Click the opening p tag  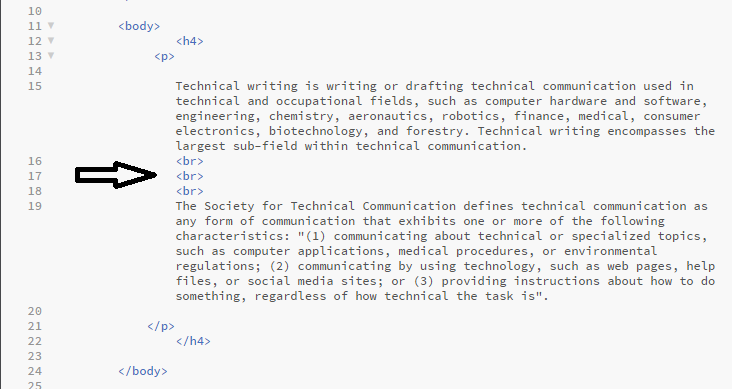164,57
